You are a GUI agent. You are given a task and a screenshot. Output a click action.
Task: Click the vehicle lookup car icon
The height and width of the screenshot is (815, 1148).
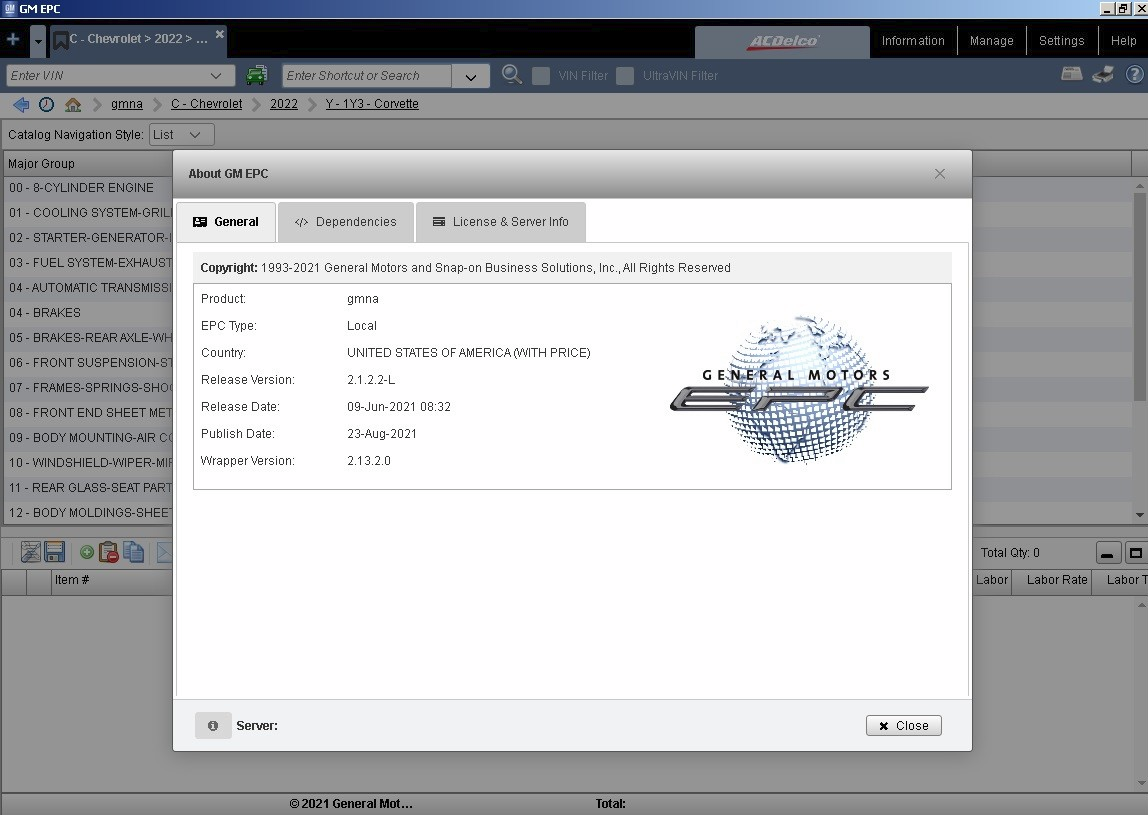(x=257, y=75)
